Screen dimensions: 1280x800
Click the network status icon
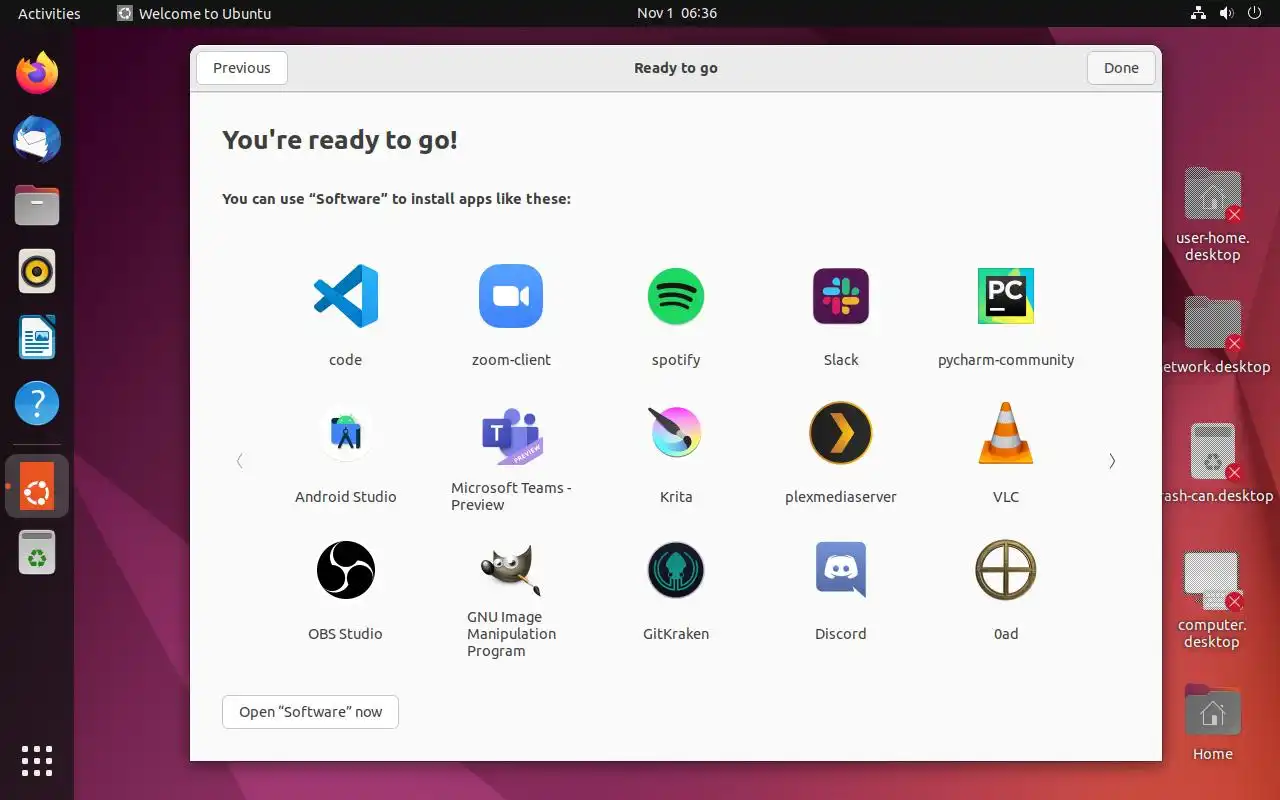[x=1198, y=13]
